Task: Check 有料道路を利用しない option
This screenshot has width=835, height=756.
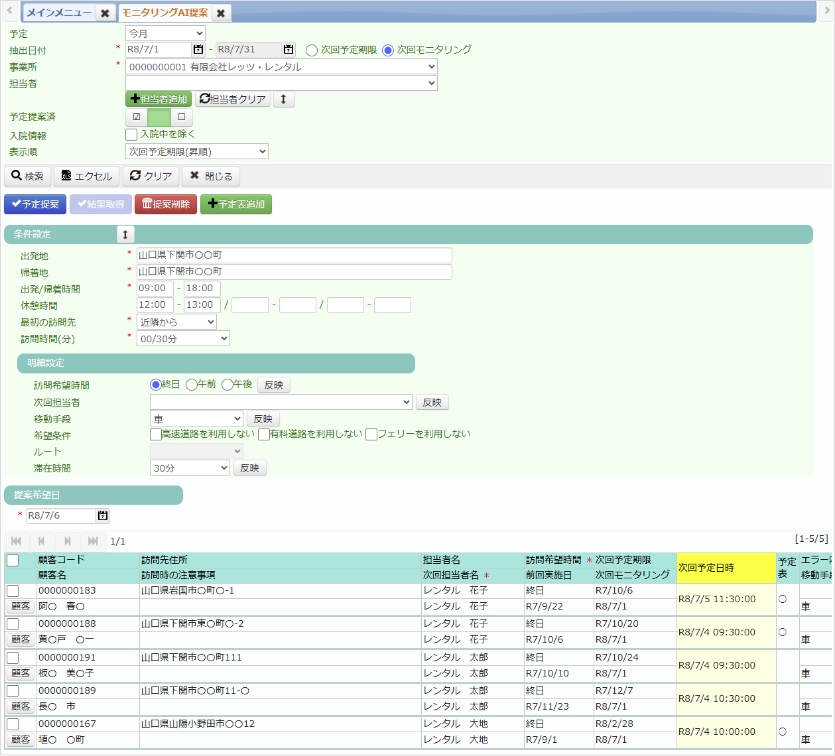Action: pos(264,434)
